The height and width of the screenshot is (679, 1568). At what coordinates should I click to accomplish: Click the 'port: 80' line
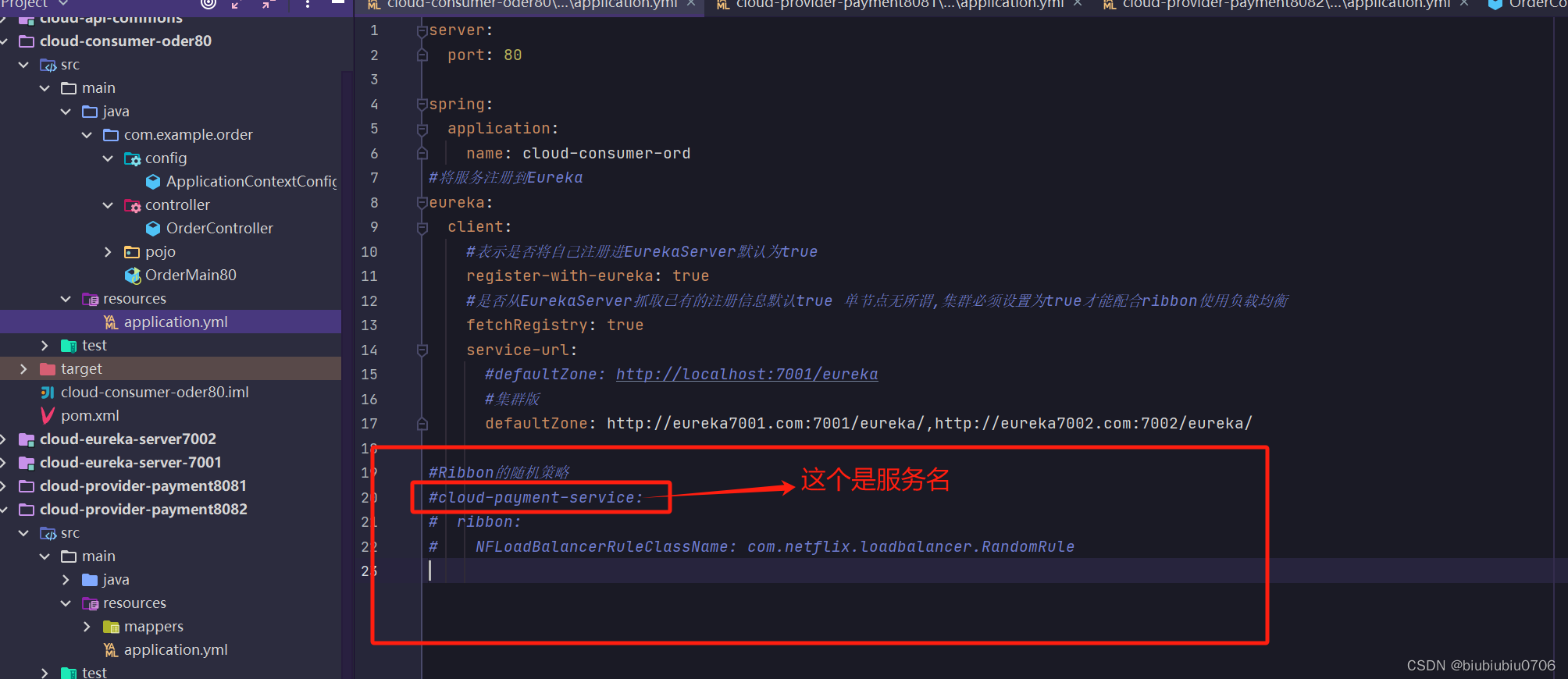[485, 55]
